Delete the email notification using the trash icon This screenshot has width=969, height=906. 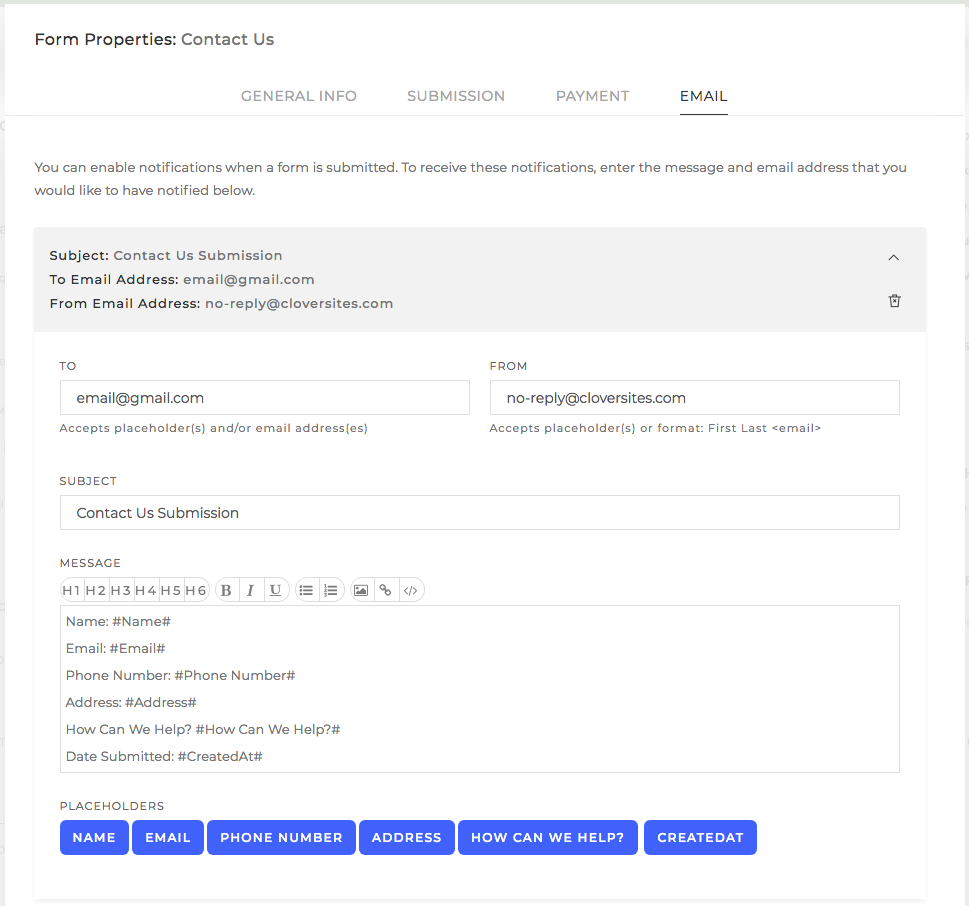click(893, 300)
